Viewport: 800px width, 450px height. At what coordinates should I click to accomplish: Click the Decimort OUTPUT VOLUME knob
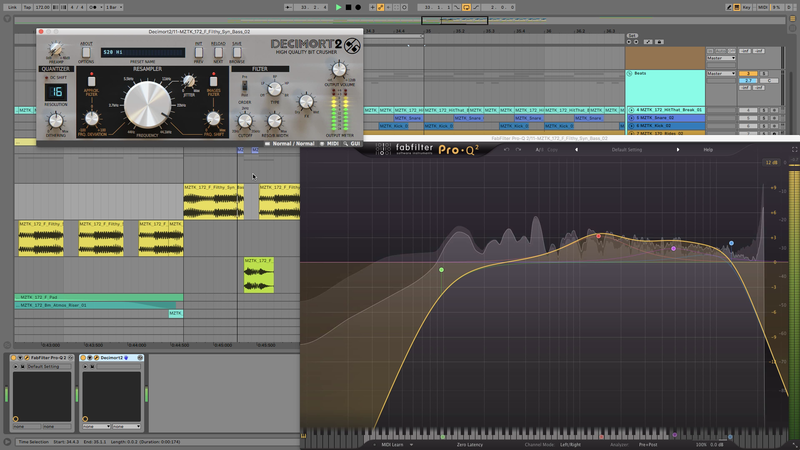pos(339,69)
